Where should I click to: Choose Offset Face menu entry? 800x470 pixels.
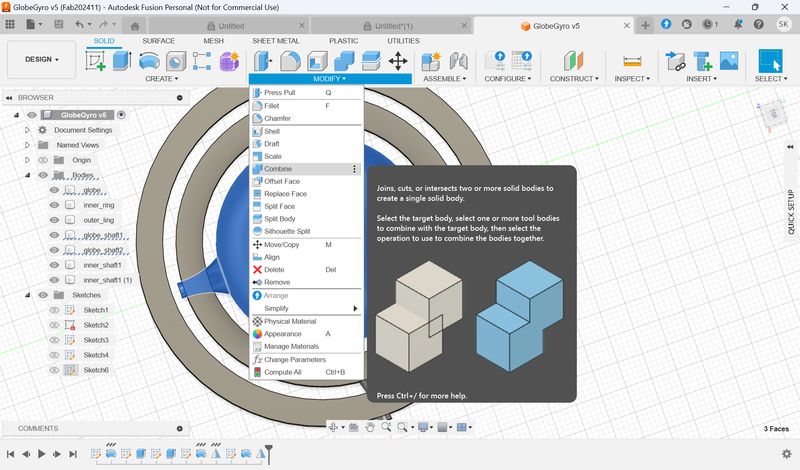[307, 181]
